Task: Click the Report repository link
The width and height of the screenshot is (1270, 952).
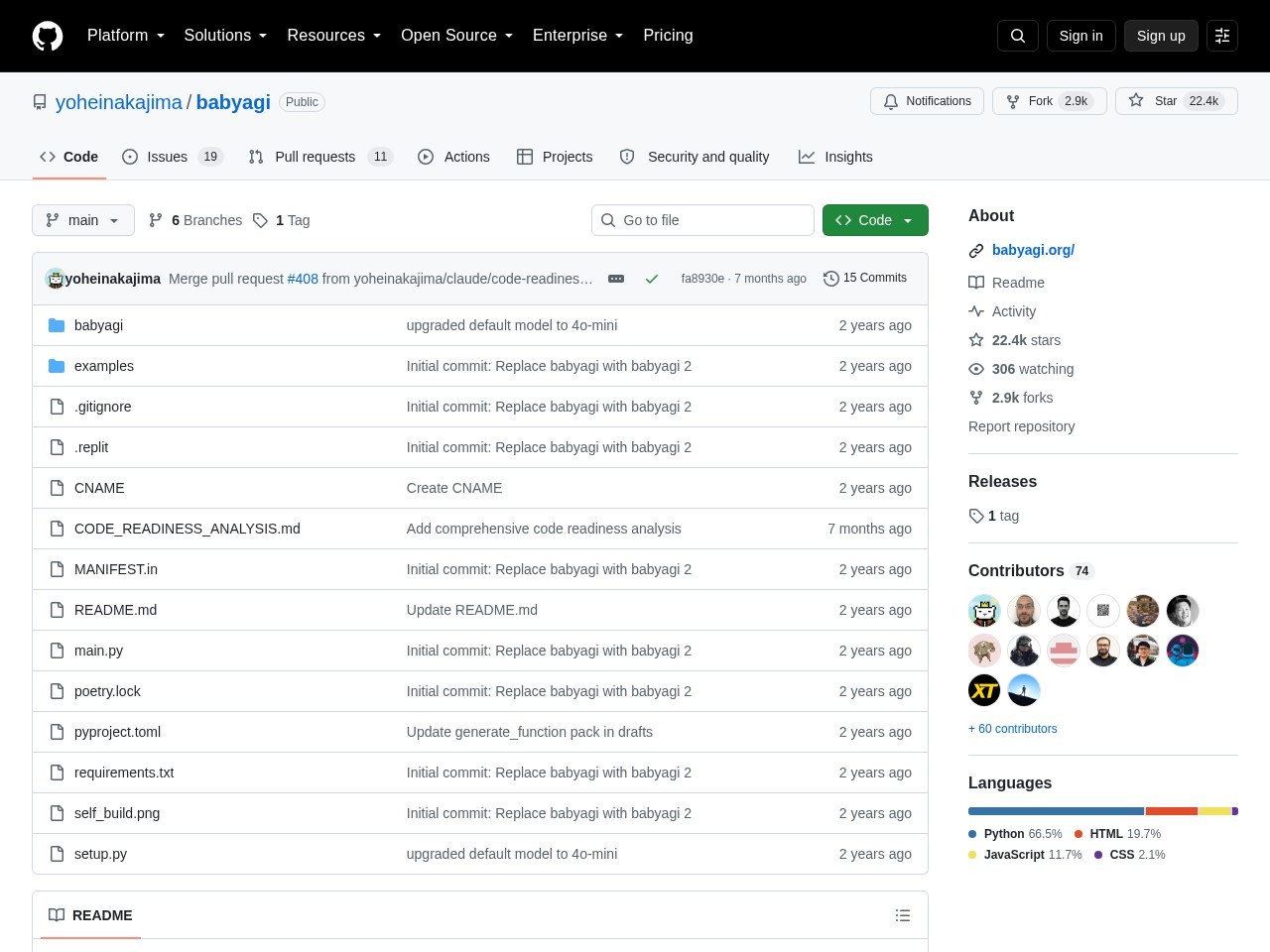Action: (x=1021, y=426)
